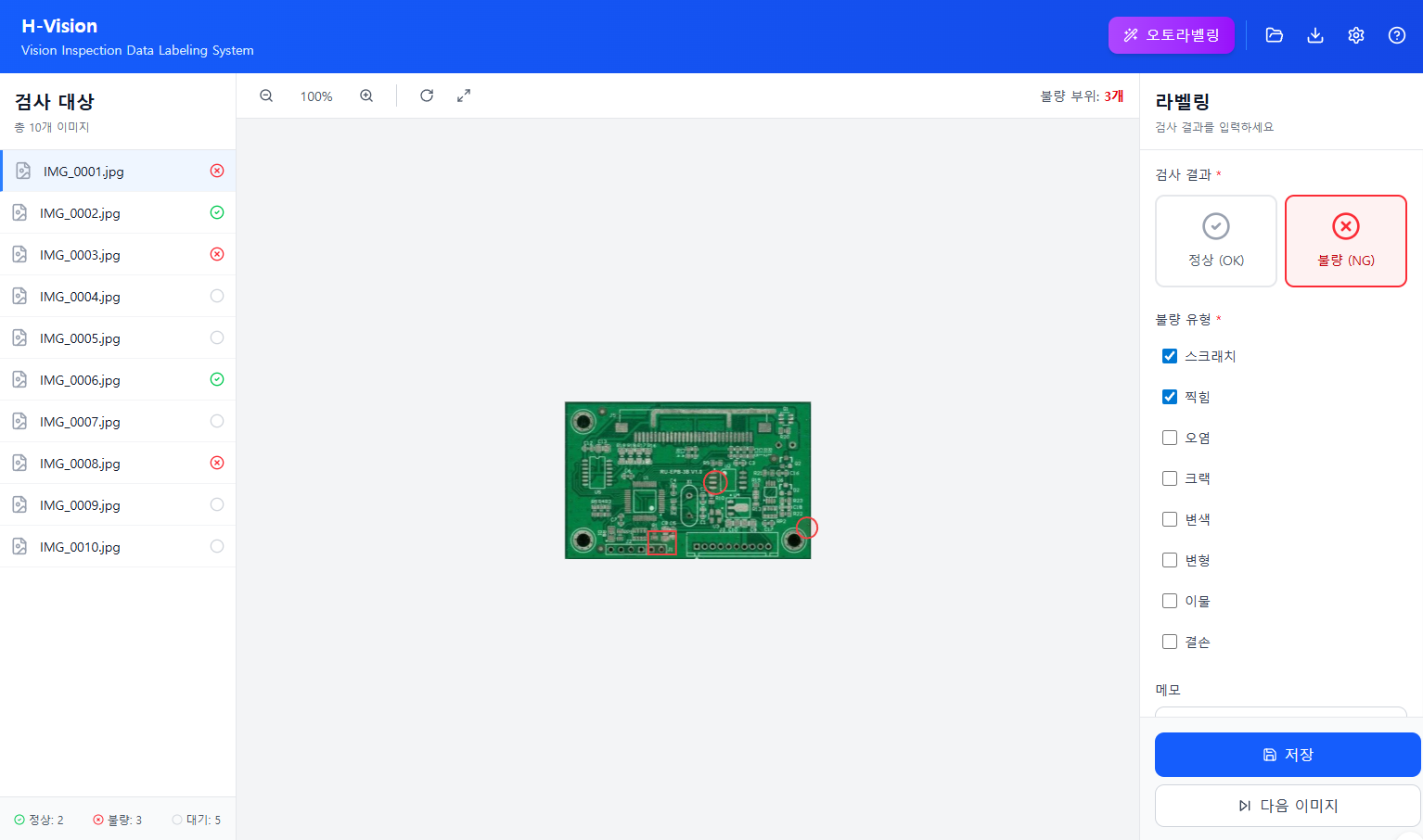Expand image viewer to fullscreen

point(464,96)
